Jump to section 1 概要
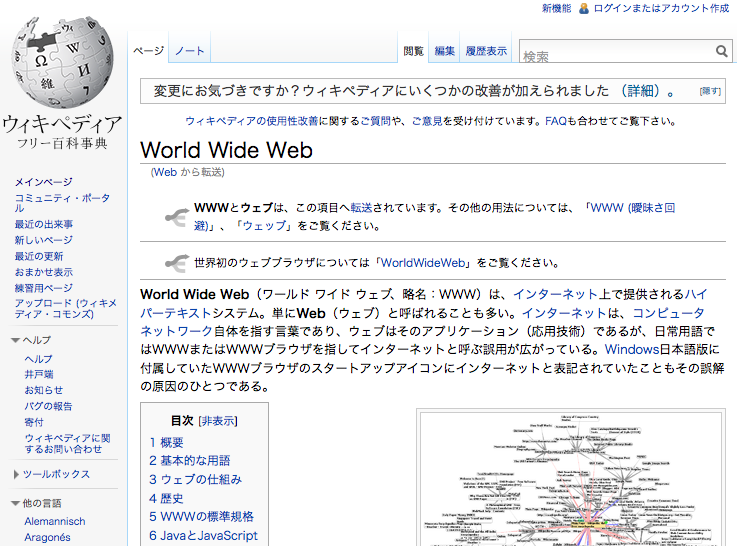 [166, 442]
